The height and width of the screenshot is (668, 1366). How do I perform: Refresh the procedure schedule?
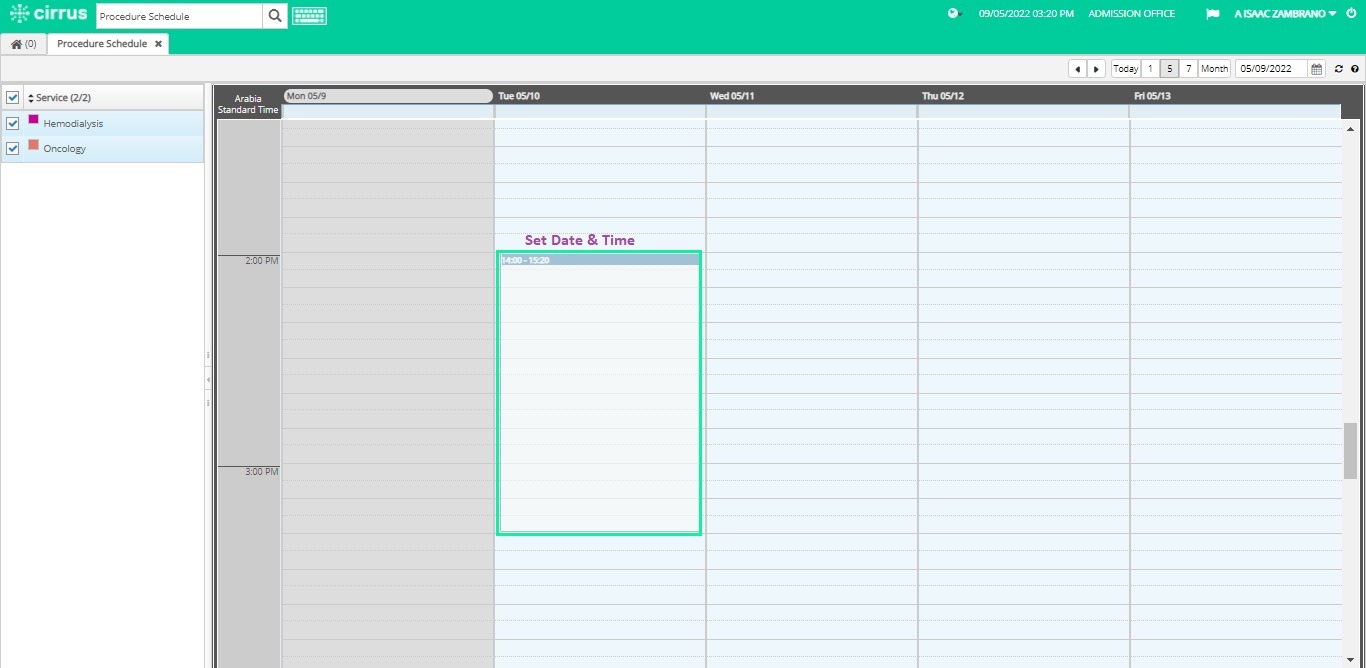pyautogui.click(x=1339, y=69)
